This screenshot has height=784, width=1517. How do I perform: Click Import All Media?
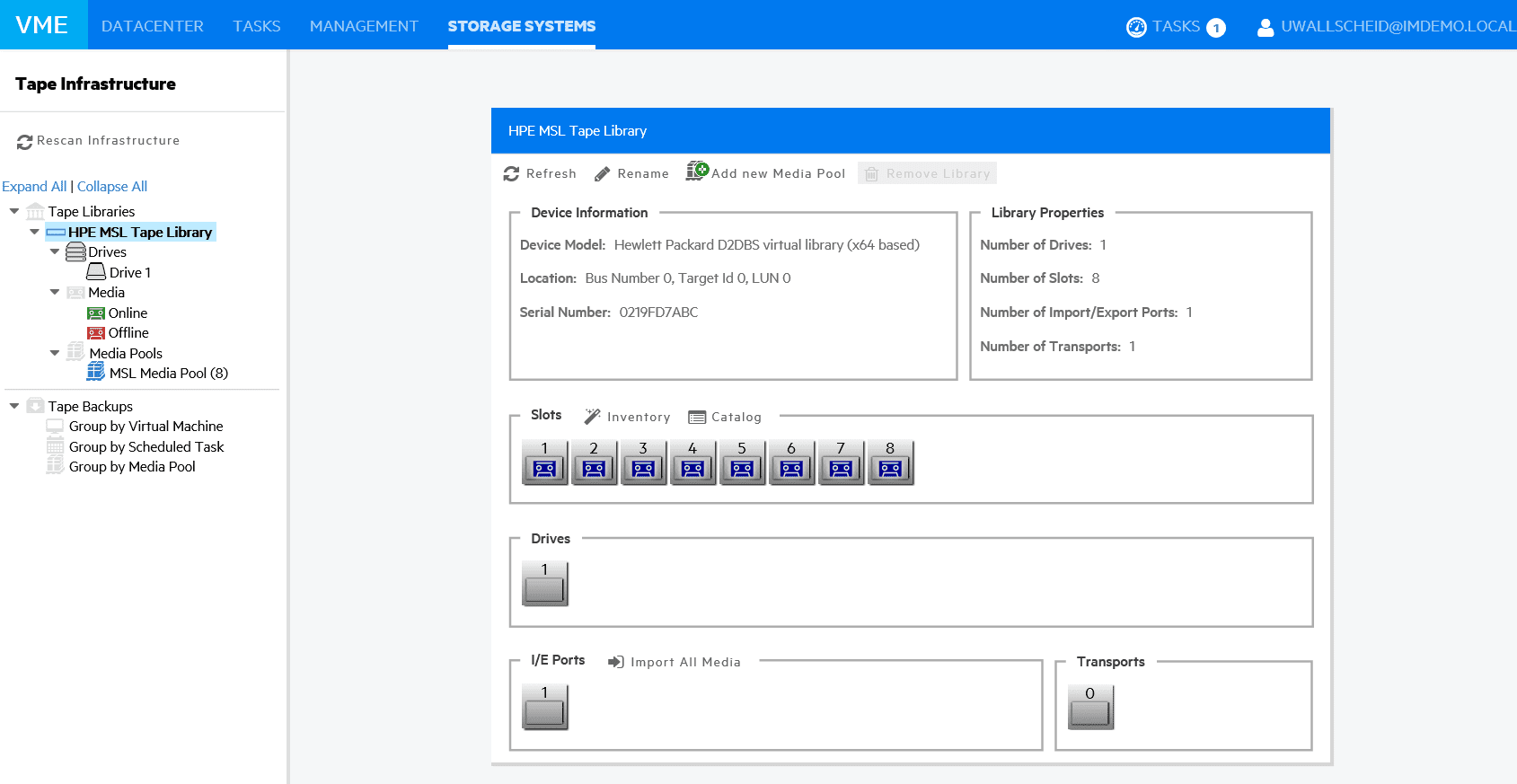point(675,662)
